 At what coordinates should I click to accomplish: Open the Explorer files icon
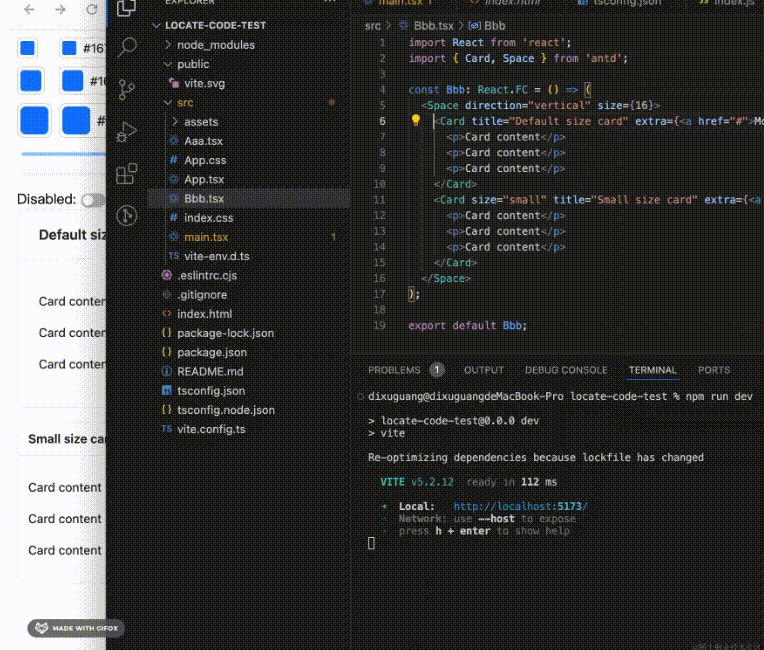(127, 8)
